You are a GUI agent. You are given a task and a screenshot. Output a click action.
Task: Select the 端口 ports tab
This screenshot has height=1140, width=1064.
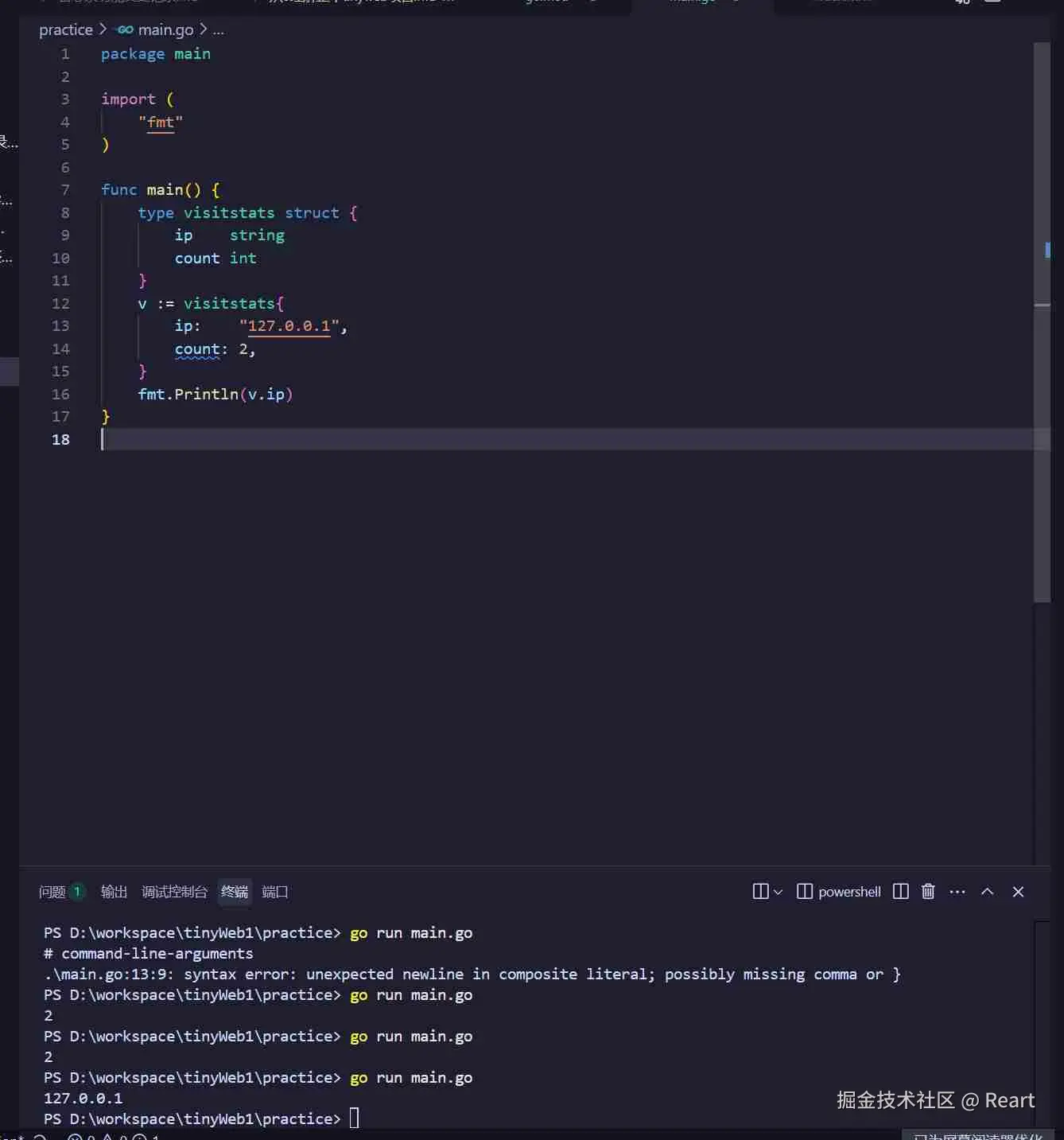click(x=274, y=892)
